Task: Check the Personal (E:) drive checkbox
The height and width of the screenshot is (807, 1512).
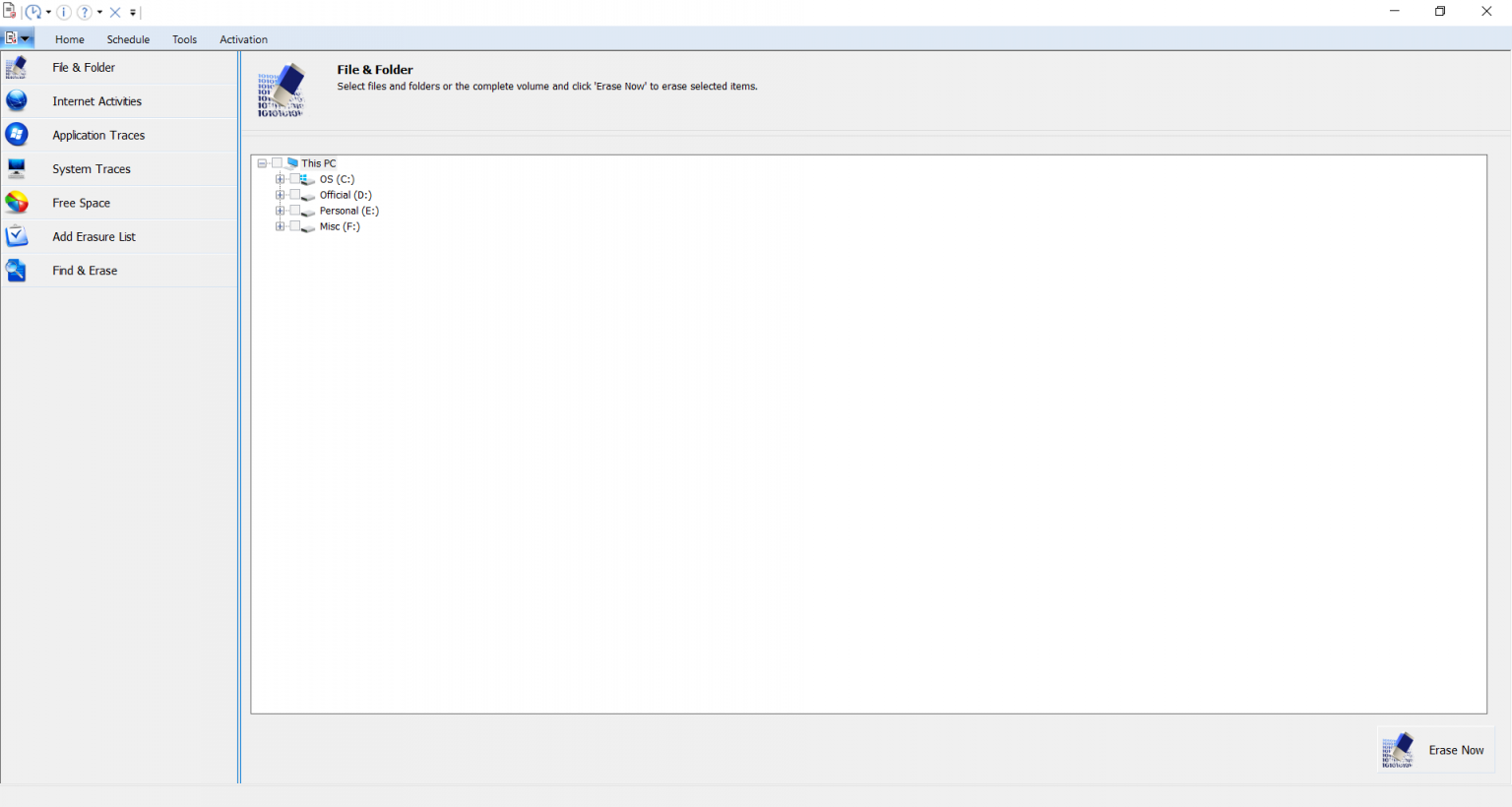Action: [x=294, y=211]
